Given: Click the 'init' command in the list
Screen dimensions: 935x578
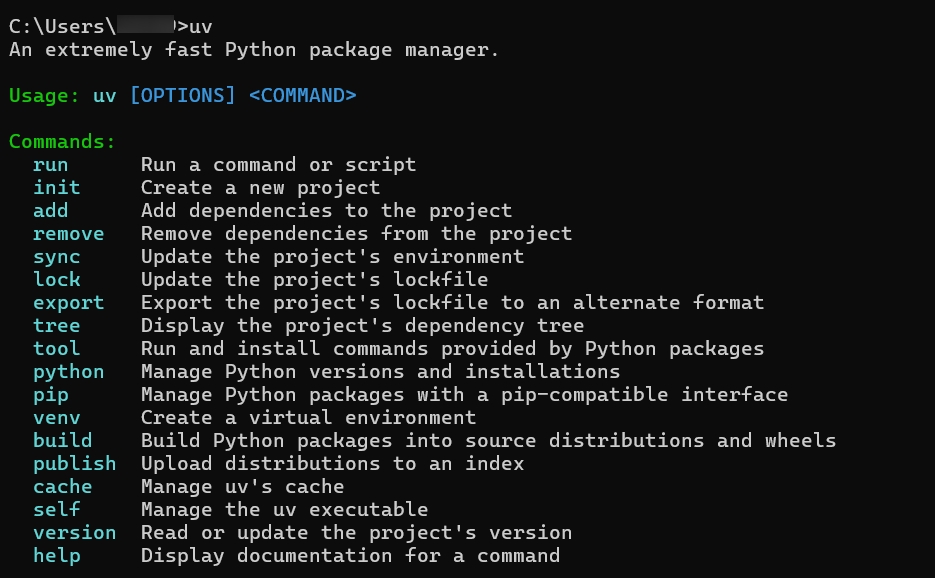Looking at the screenshot, I should (57, 188).
